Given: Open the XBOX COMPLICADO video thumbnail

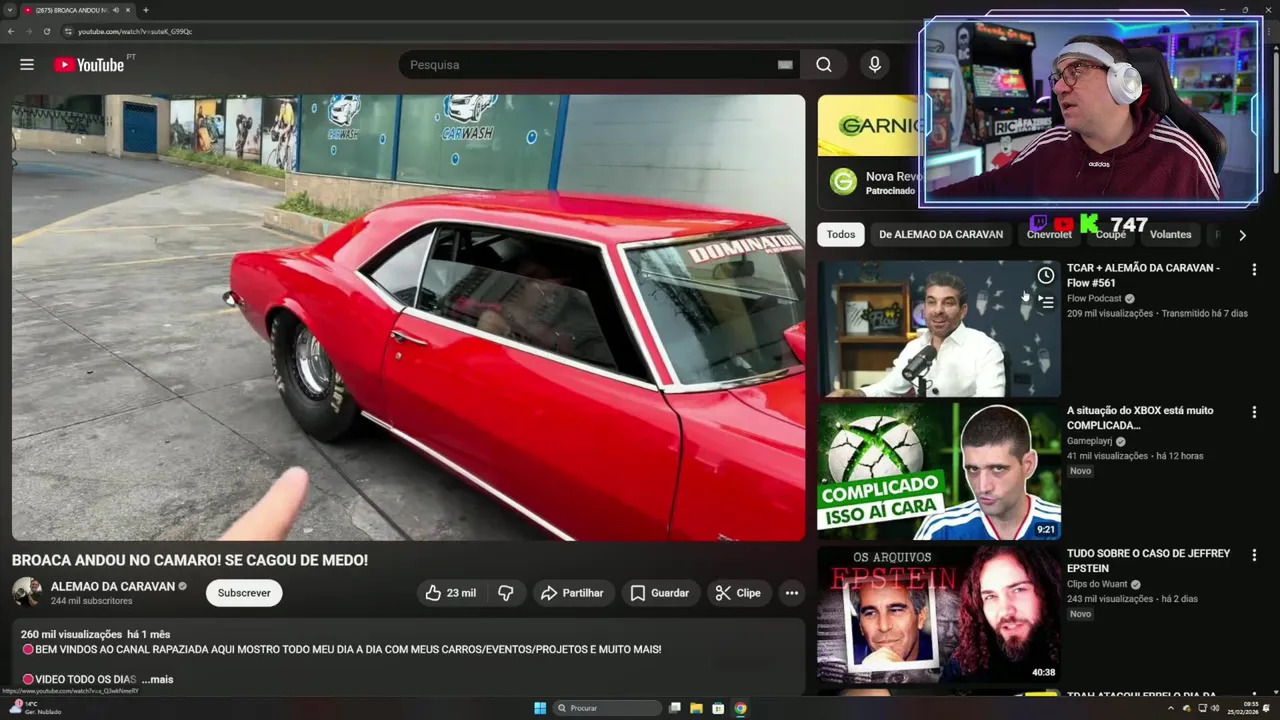Looking at the screenshot, I should pyautogui.click(x=939, y=472).
